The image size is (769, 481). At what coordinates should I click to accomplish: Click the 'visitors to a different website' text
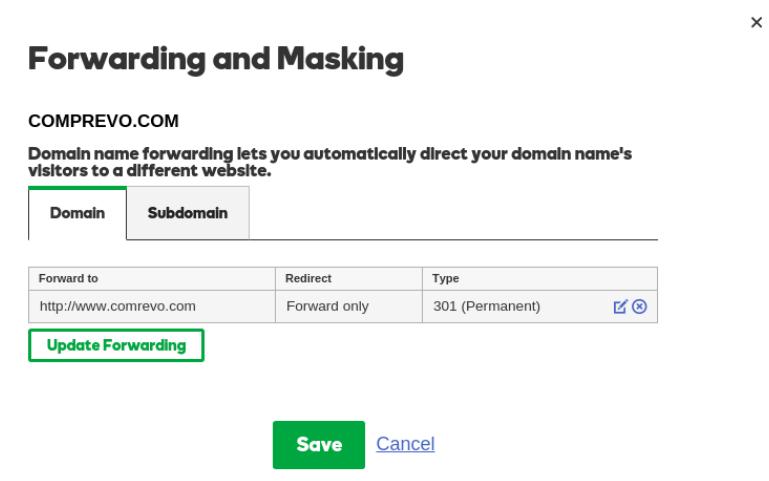(x=150, y=171)
